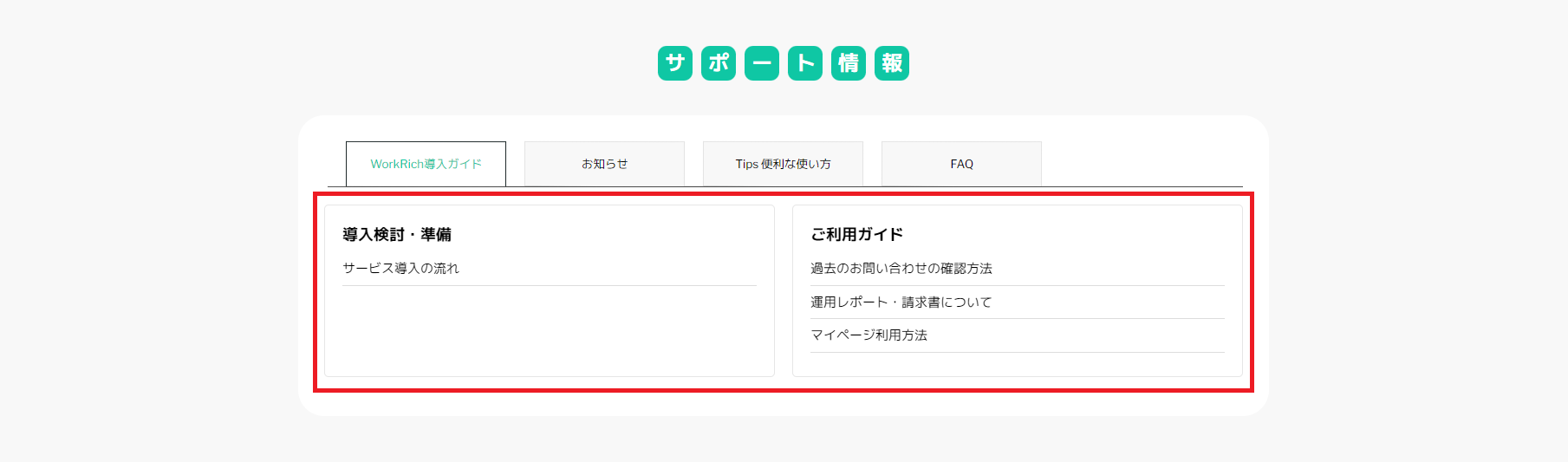This screenshot has width=1568, height=462.
Task: Click 運用レポート・請求書について link
Action: click(x=901, y=303)
